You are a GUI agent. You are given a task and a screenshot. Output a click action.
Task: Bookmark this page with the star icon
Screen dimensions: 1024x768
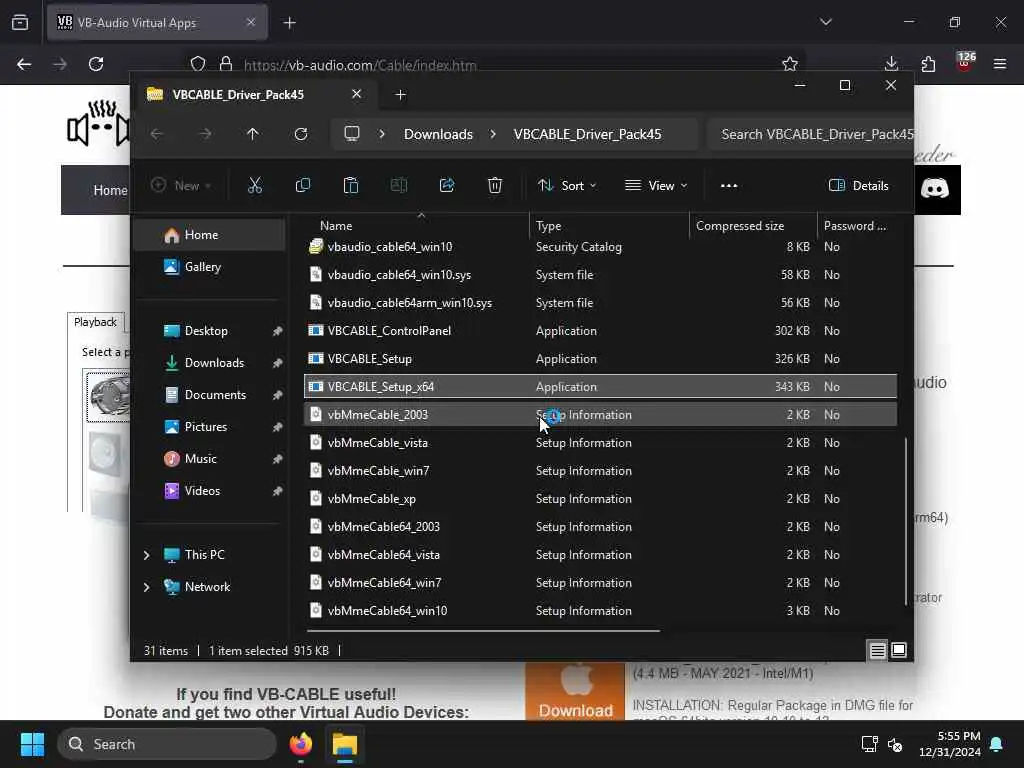(x=790, y=64)
